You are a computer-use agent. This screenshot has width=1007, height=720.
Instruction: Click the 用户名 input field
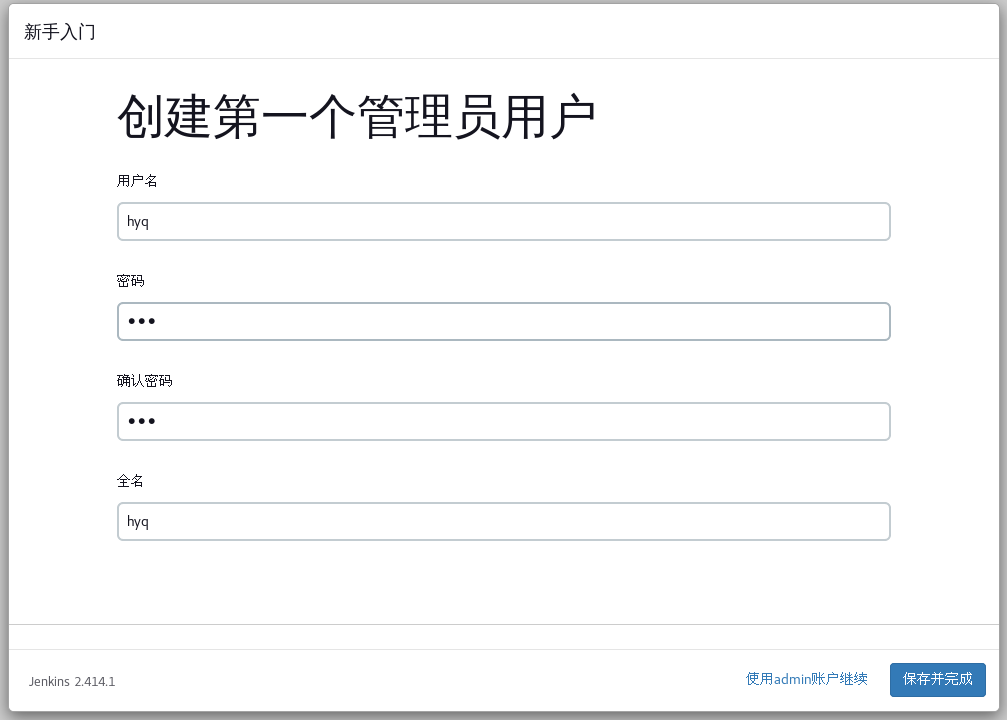[x=504, y=222]
